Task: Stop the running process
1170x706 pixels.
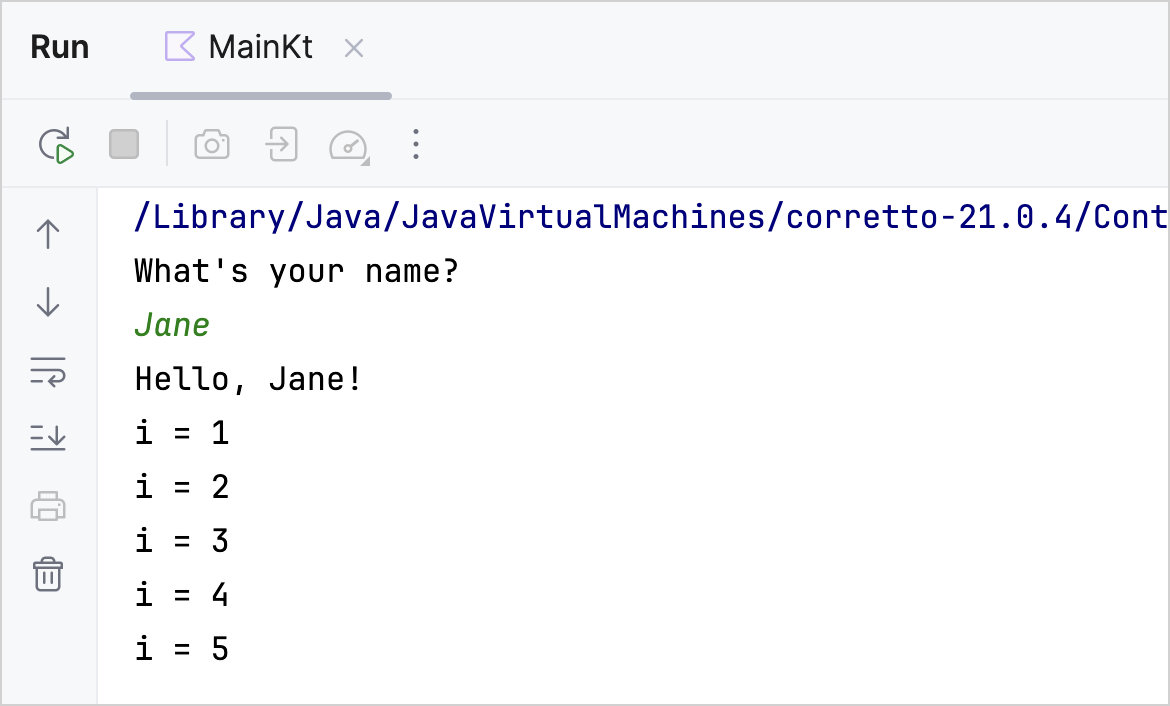Action: pyautogui.click(x=124, y=143)
